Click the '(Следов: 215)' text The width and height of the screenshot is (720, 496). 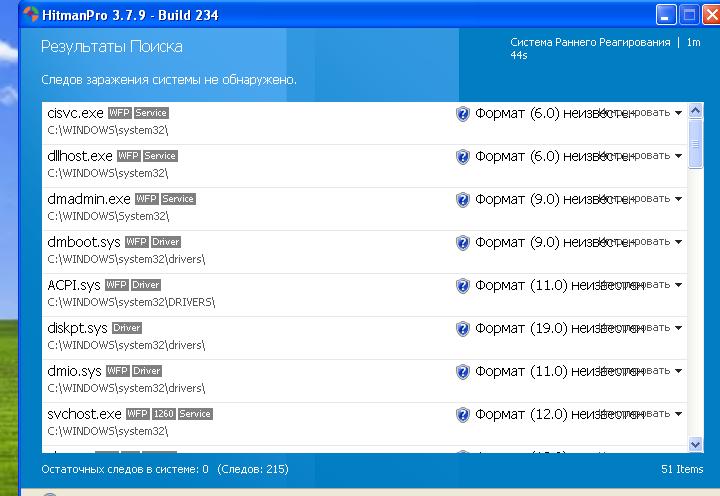coord(253,469)
